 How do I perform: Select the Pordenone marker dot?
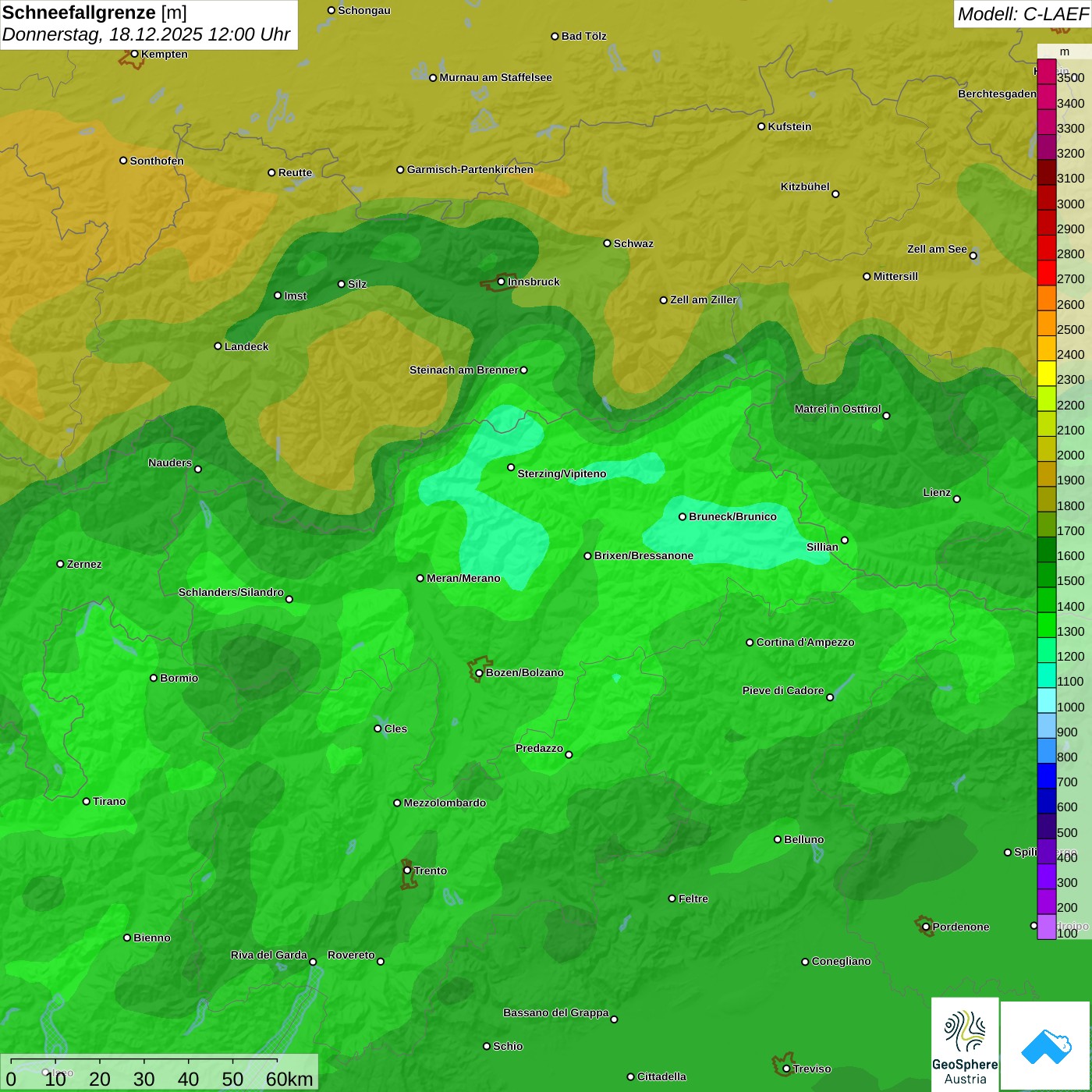[x=926, y=927]
